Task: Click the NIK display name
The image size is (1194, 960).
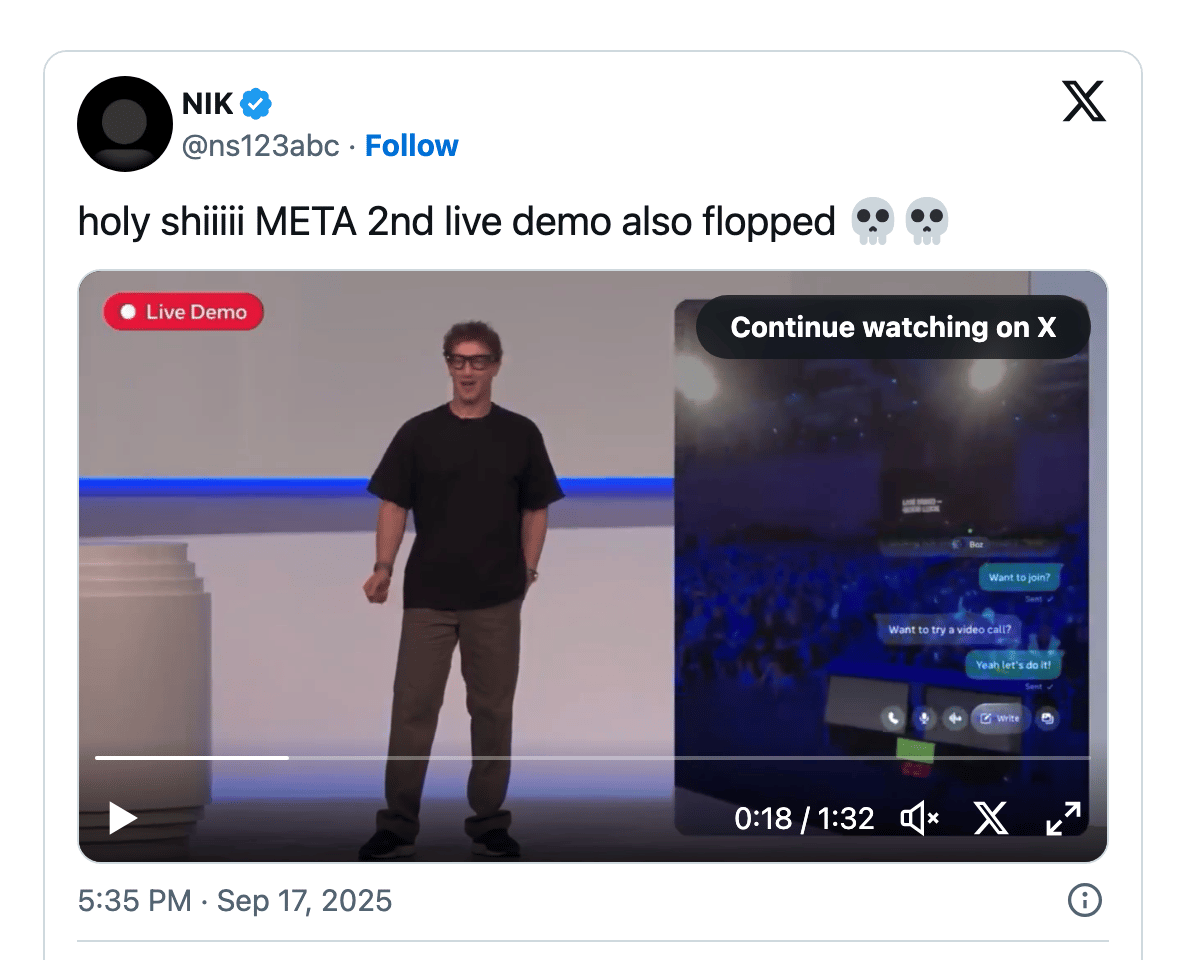Action: 207,104
